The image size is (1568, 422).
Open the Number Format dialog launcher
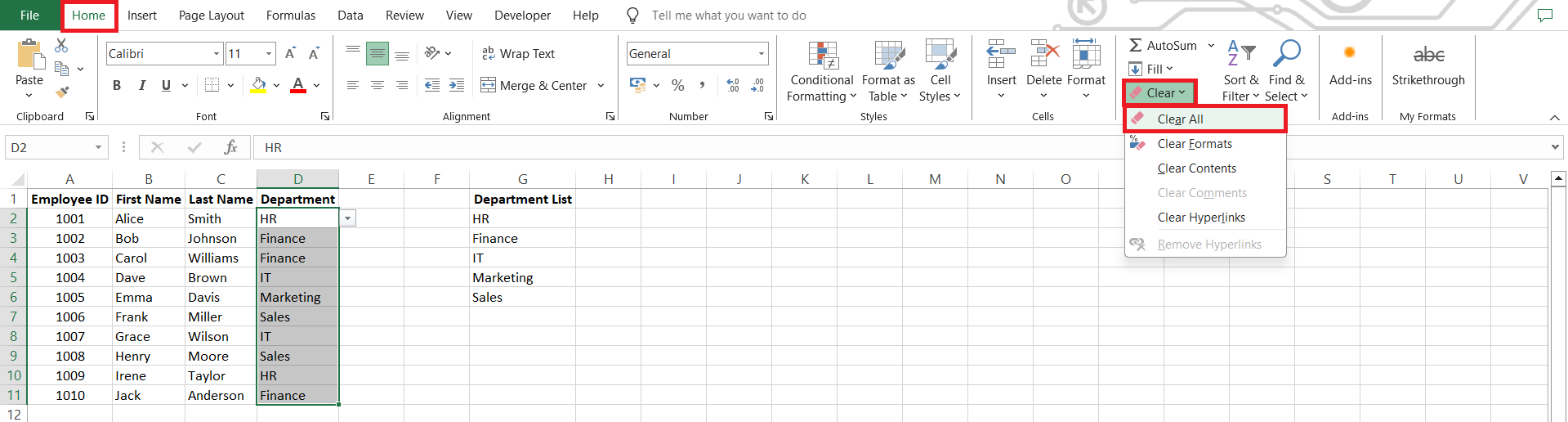pyautogui.click(x=769, y=117)
